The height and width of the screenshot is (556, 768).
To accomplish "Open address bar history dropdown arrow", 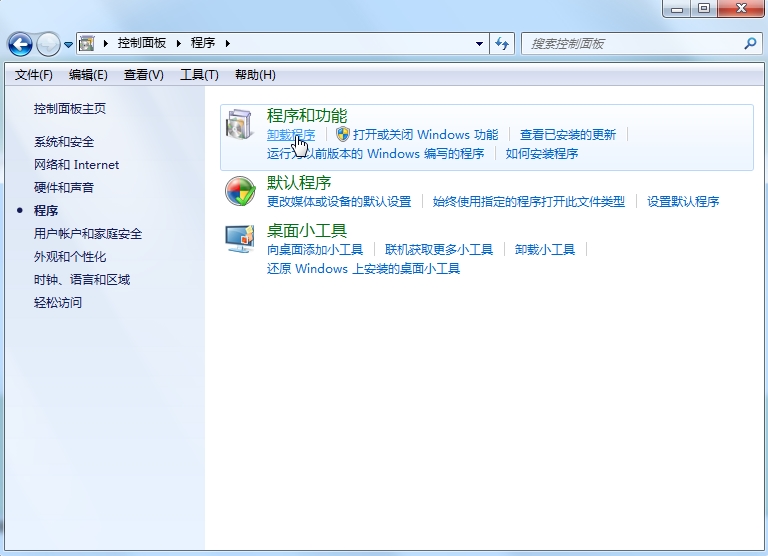I will pyautogui.click(x=480, y=44).
